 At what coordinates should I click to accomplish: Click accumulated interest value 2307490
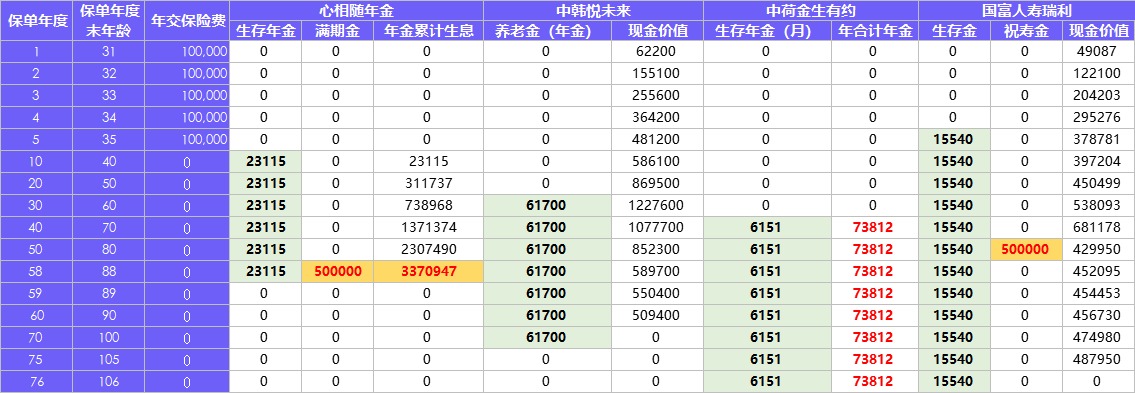click(429, 250)
